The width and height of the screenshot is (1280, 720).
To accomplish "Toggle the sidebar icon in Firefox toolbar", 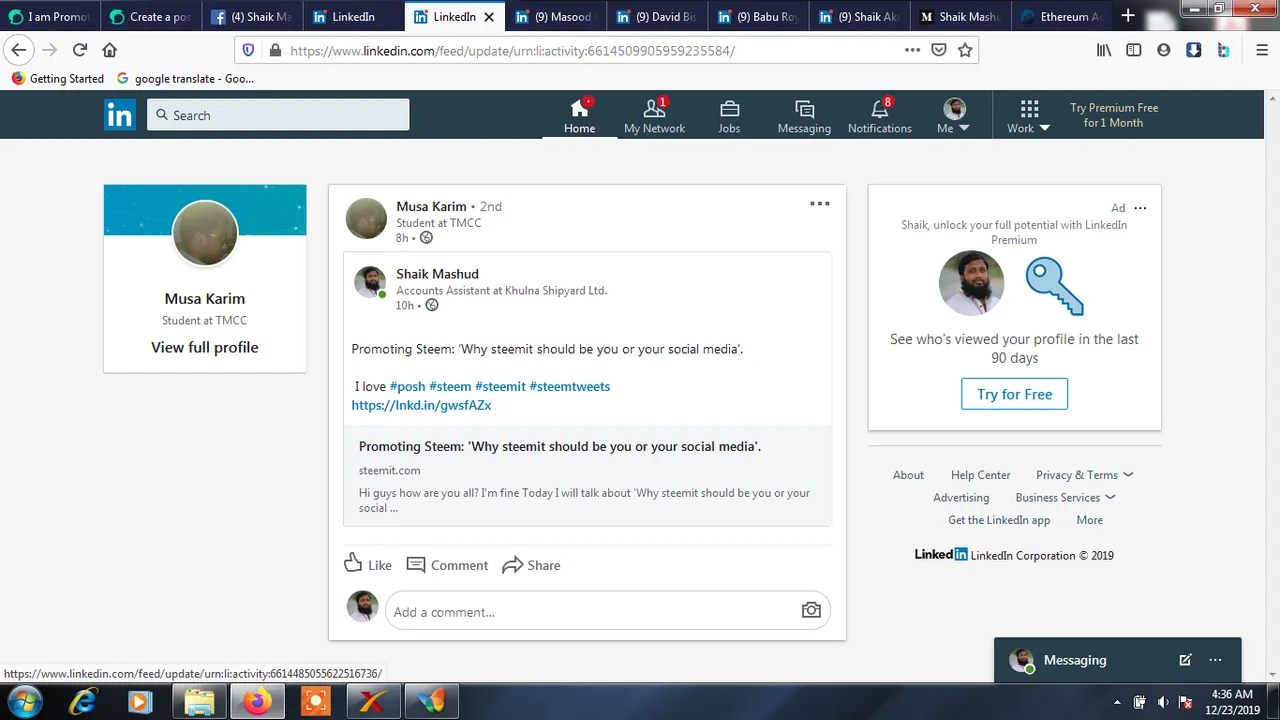I will click(1133, 50).
